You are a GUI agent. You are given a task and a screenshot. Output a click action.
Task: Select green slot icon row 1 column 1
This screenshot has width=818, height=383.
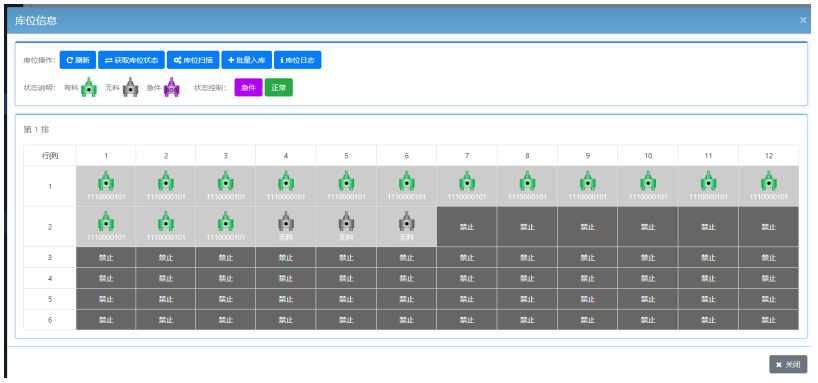[106, 181]
